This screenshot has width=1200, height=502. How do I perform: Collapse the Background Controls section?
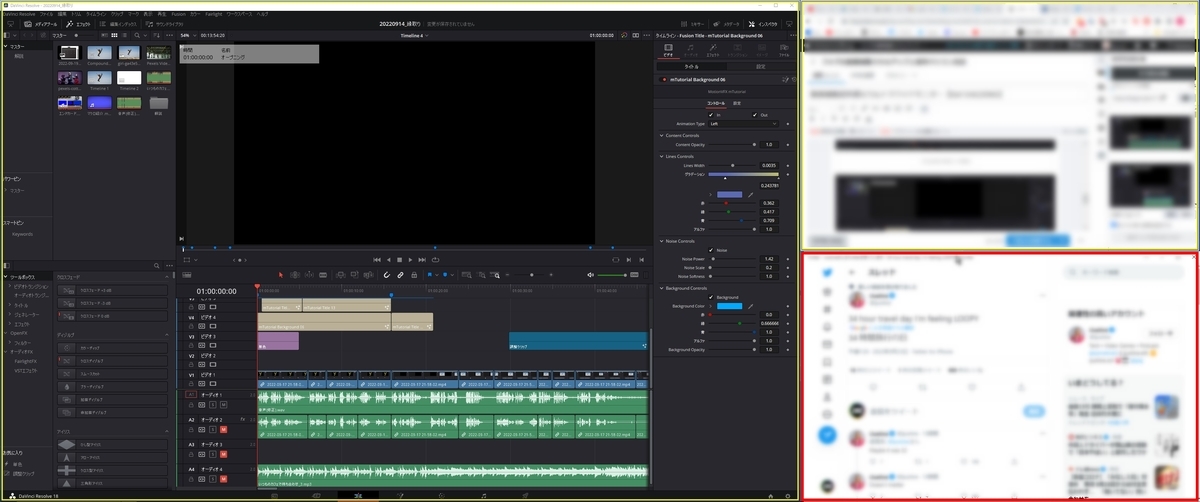(x=662, y=288)
